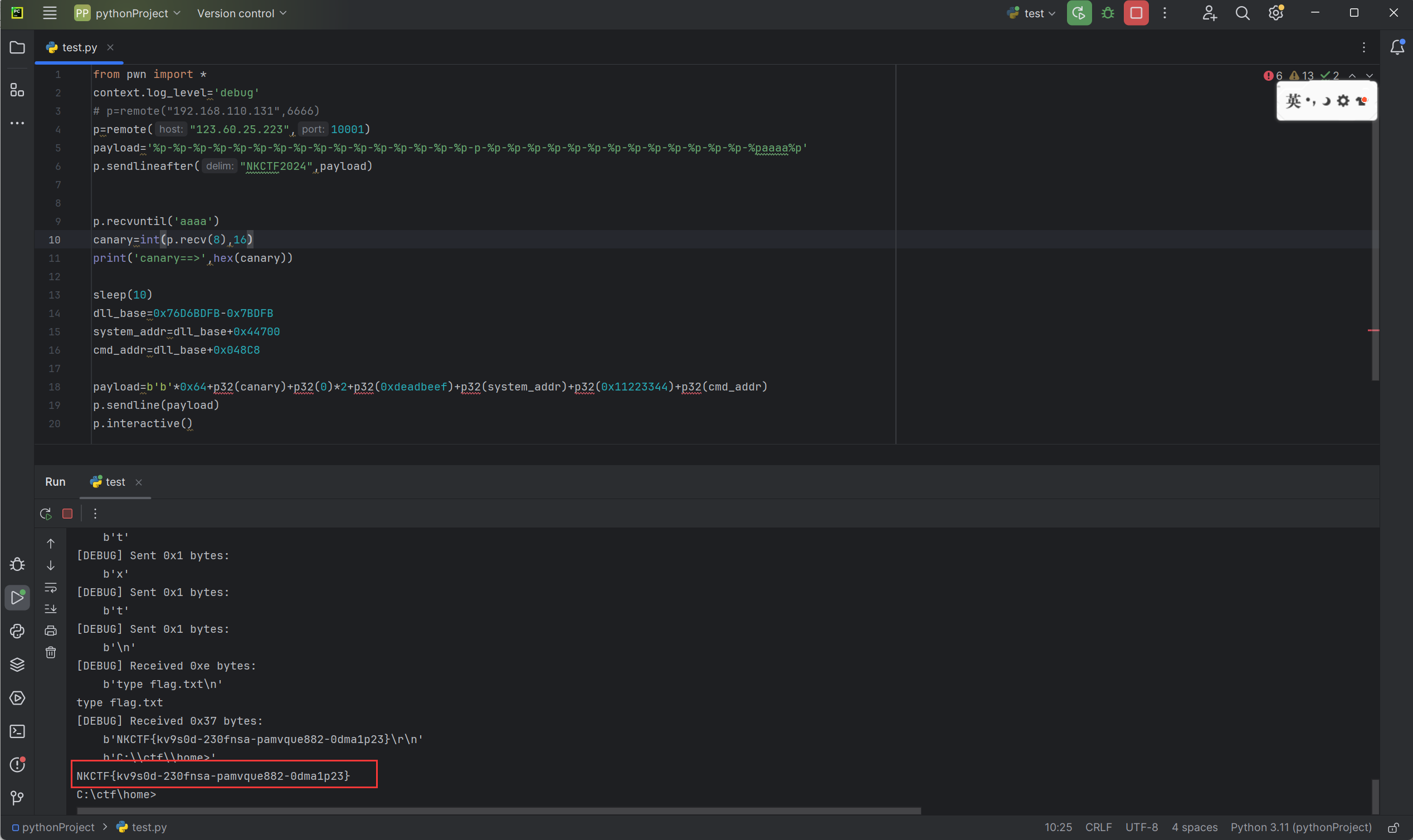This screenshot has width=1413, height=840.
Task: Open IDE settings gear icon
Action: 1276,13
